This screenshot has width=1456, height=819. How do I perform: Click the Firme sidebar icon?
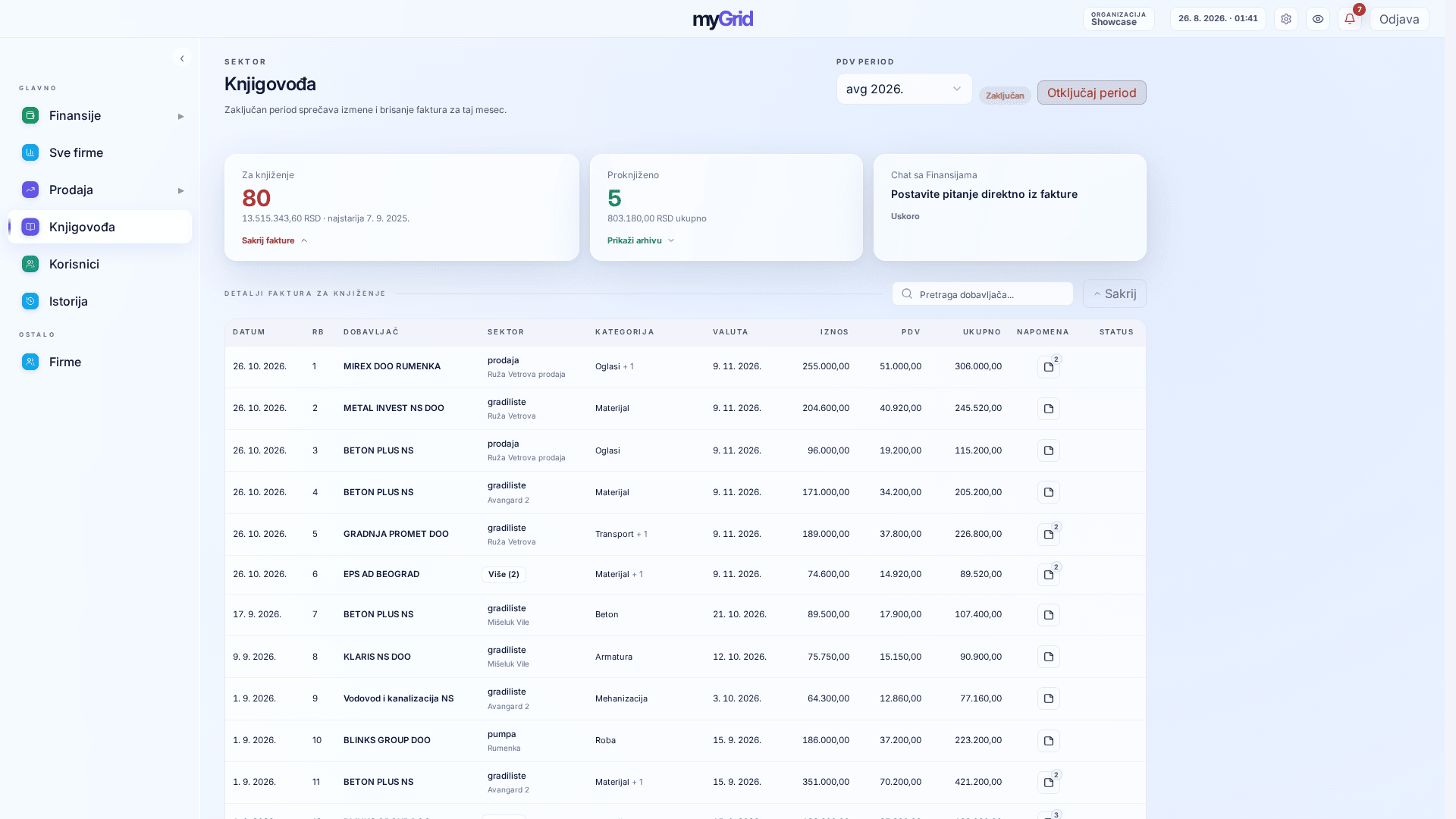pyautogui.click(x=30, y=362)
